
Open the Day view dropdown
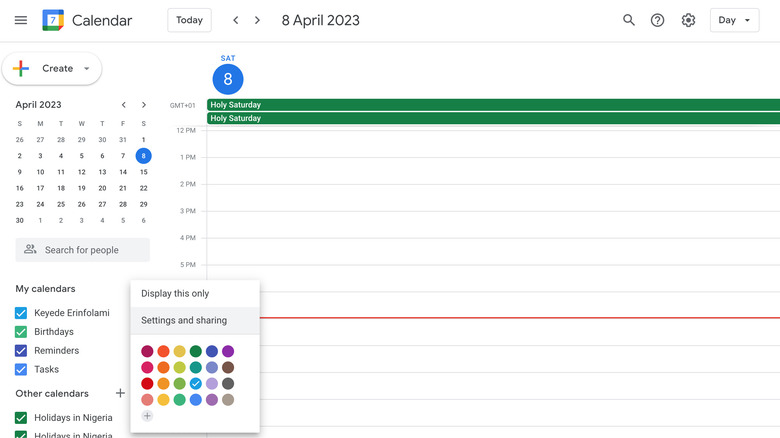(x=734, y=20)
